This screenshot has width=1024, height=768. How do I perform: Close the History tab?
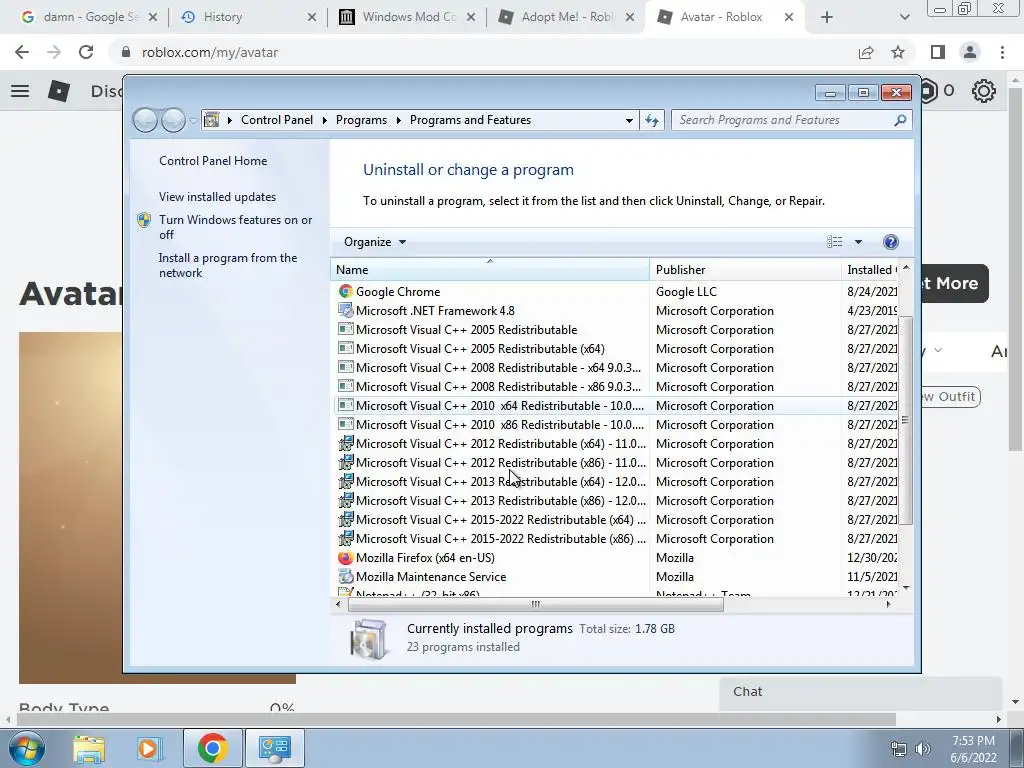(x=312, y=17)
